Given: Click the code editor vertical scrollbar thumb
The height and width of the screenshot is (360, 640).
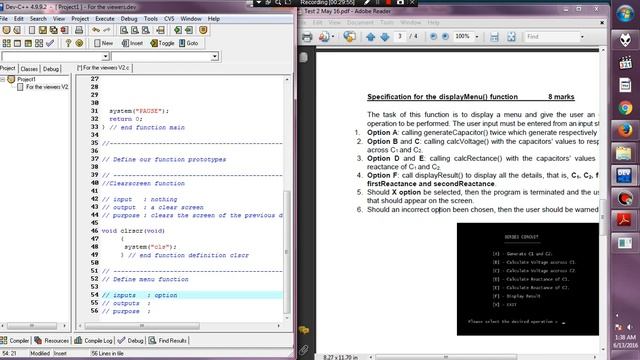Looking at the screenshot, I should coord(287,251).
